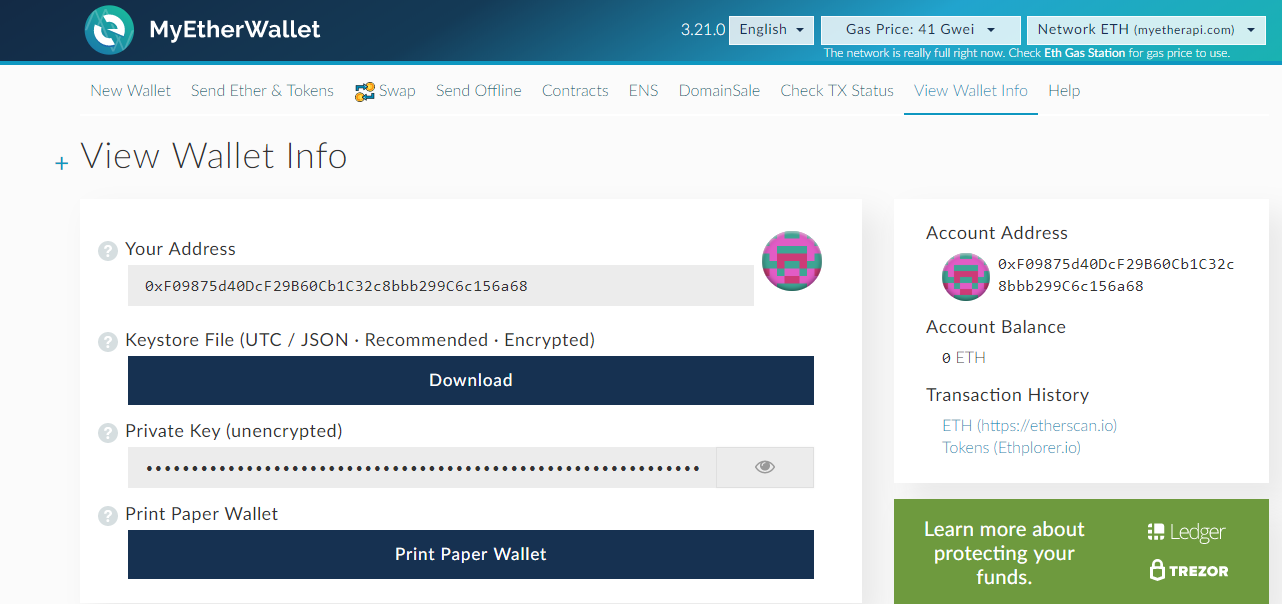Image resolution: width=1282 pixels, height=604 pixels.
Task: Open ETH (https://etherscan.io) transaction history link
Action: (1030, 425)
